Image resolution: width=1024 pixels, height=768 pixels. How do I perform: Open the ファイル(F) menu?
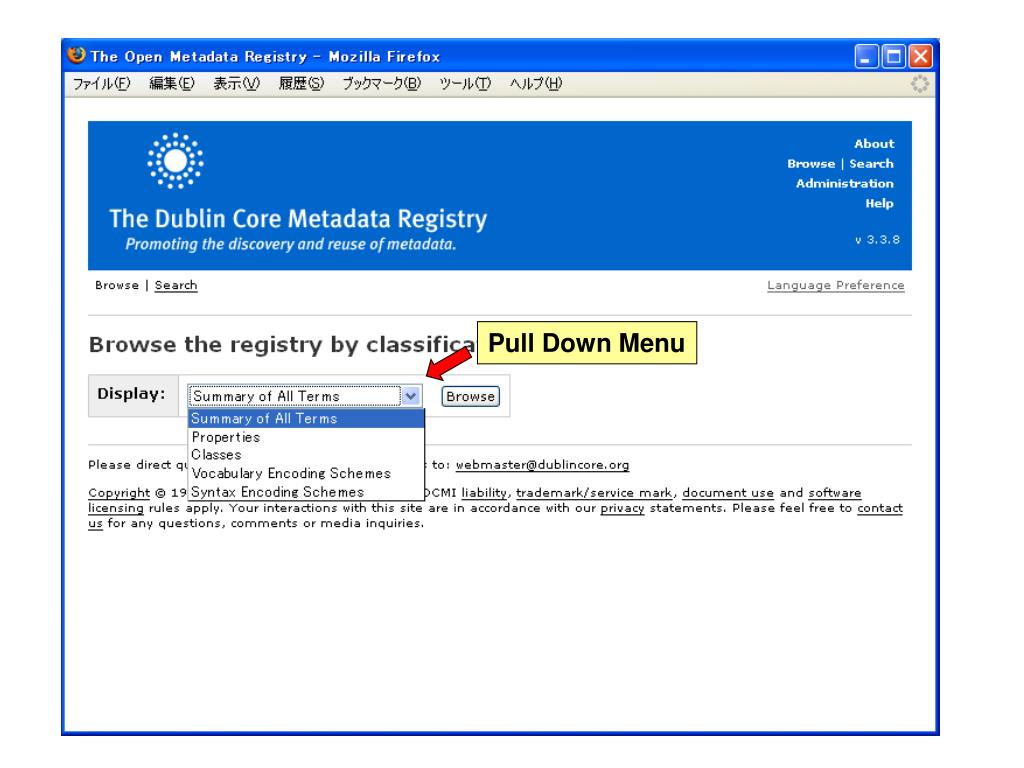click(x=101, y=84)
